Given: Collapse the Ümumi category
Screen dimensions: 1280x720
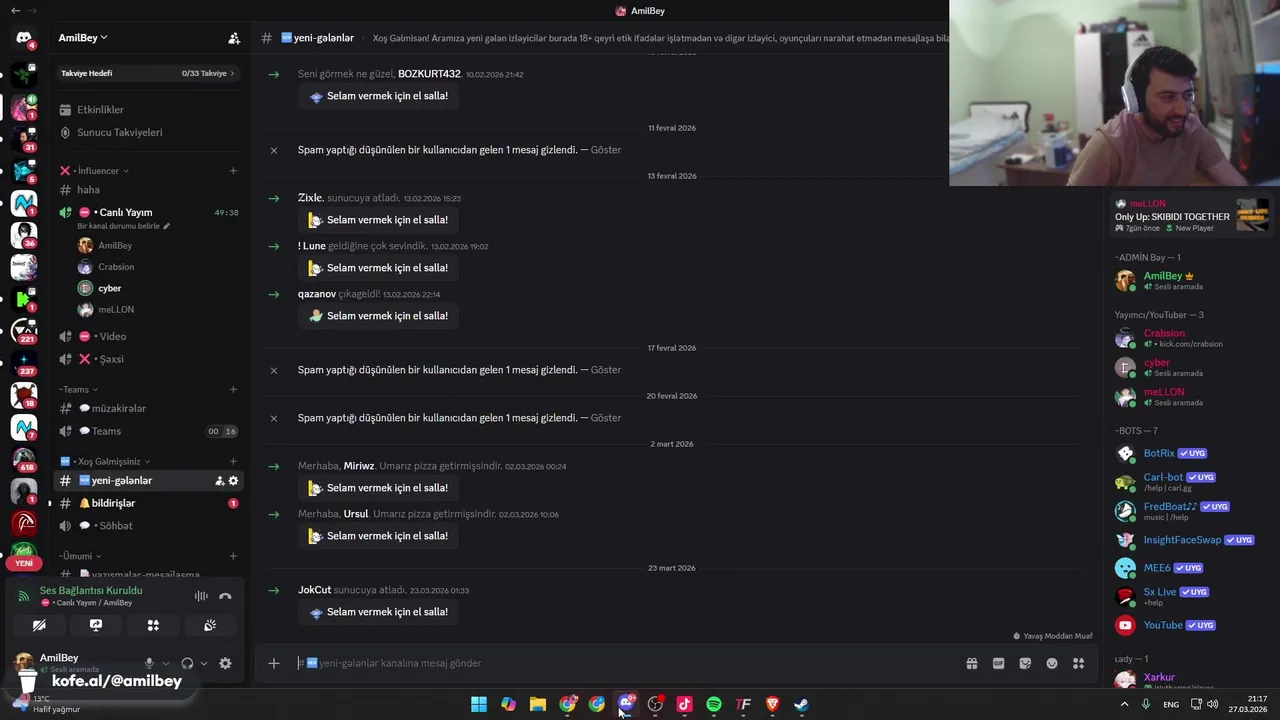Looking at the screenshot, I should point(80,556).
